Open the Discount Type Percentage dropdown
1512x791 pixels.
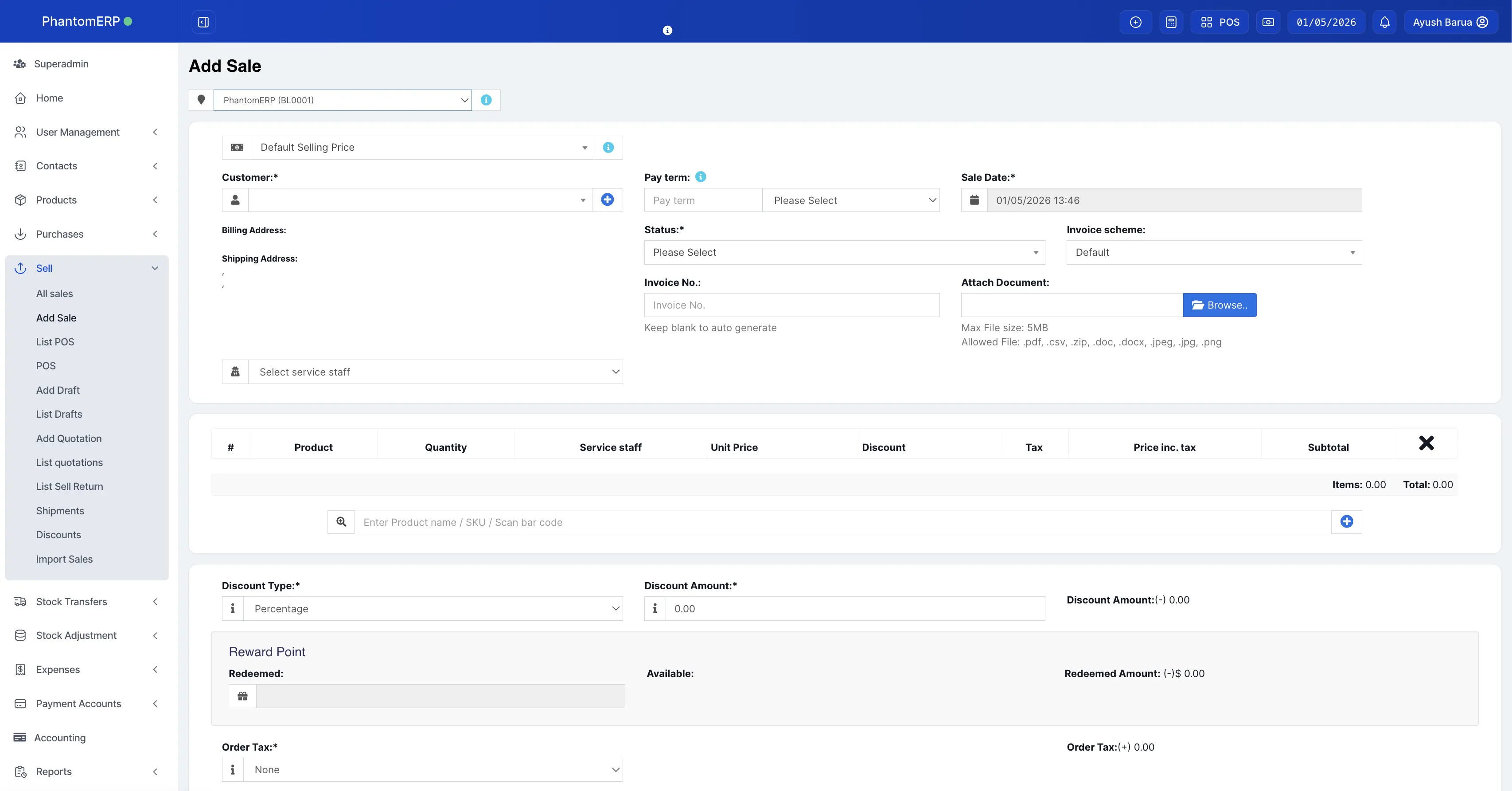pyautogui.click(x=433, y=608)
